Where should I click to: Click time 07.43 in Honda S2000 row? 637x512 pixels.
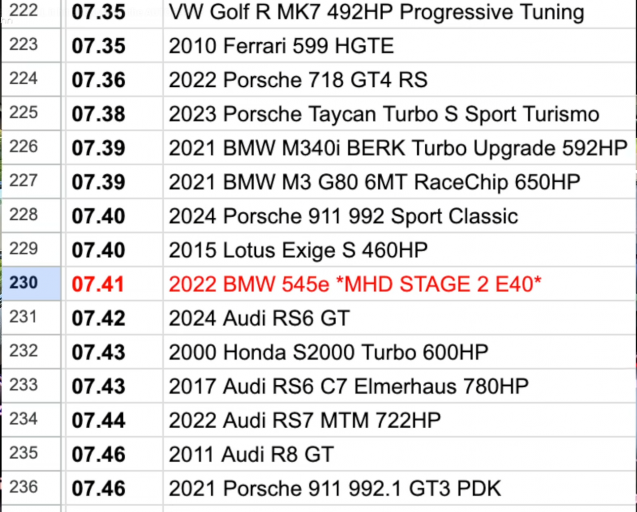pos(114,352)
